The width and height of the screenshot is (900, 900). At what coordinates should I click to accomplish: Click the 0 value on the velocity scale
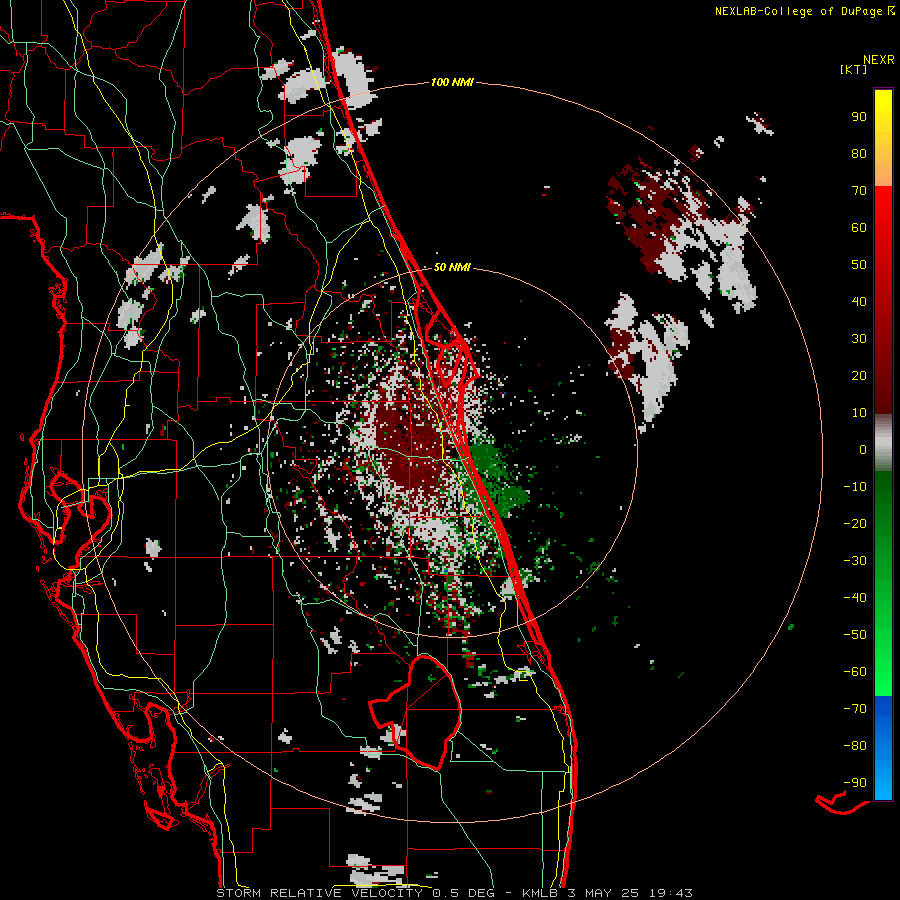coord(863,449)
